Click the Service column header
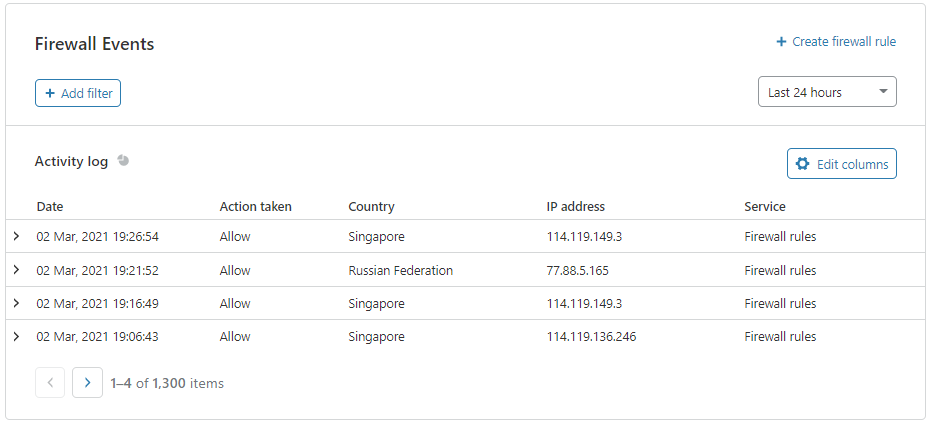 click(764, 207)
